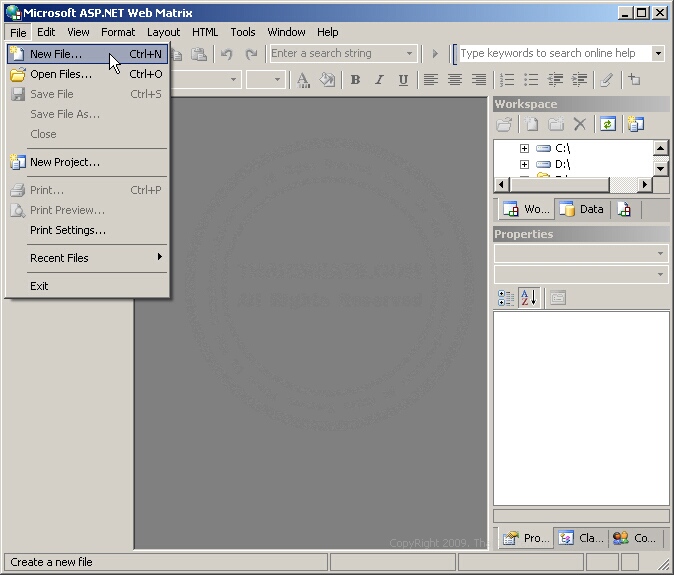The width and height of the screenshot is (674, 575).
Task: Expand the D:\ drive node
Action: 524,165
